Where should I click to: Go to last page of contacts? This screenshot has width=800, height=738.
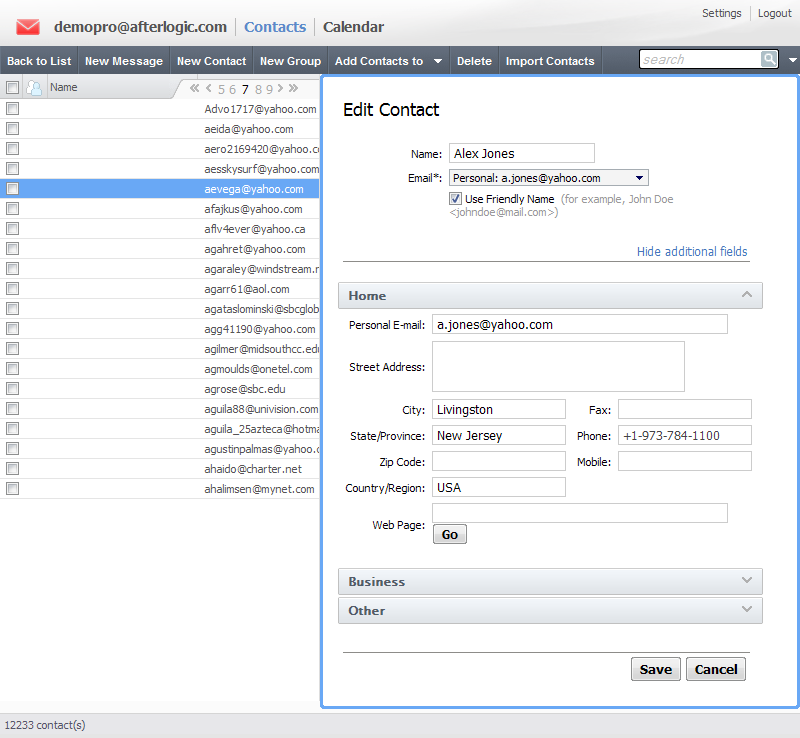click(293, 89)
